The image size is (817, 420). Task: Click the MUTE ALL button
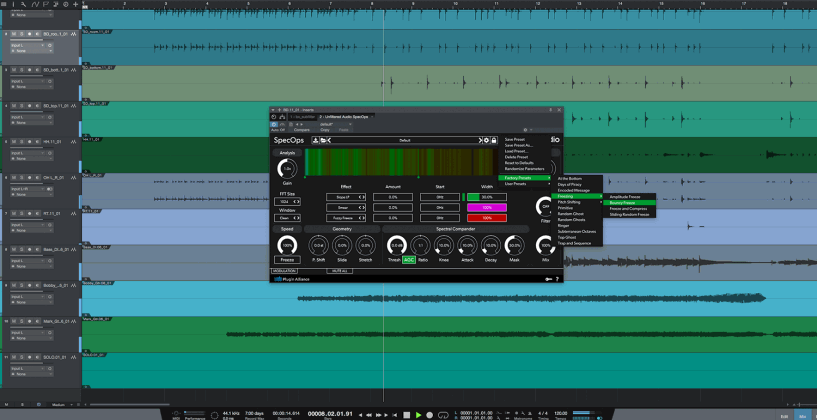point(340,271)
